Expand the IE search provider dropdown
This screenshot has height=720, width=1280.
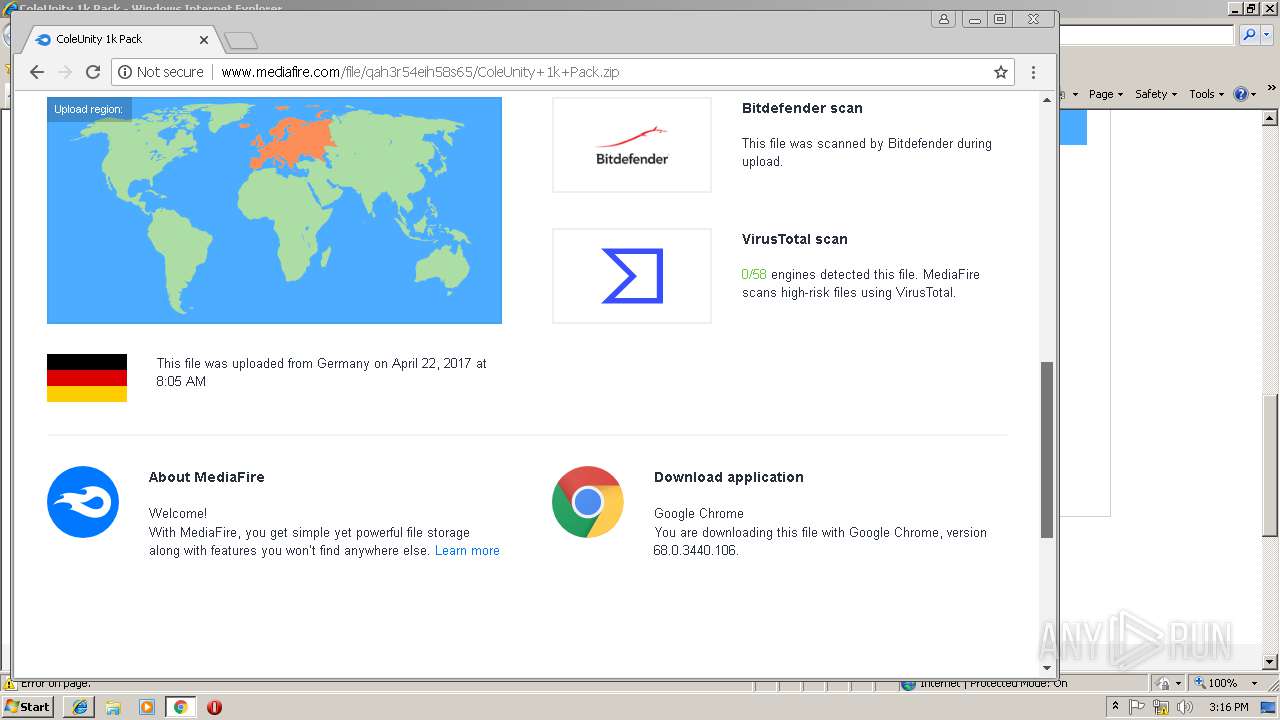(x=1265, y=35)
